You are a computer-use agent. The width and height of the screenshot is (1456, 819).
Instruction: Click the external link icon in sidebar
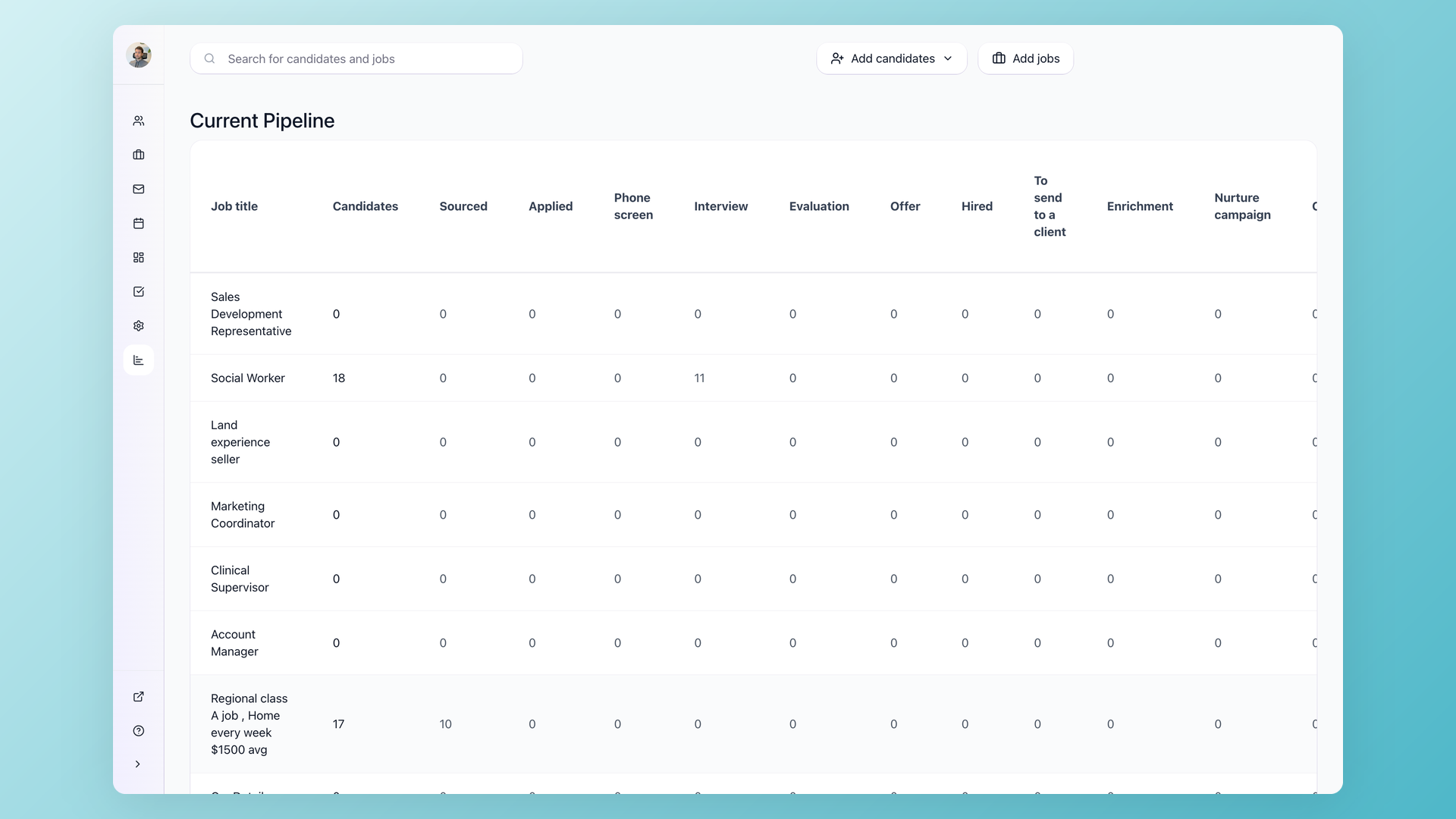pyautogui.click(x=139, y=696)
